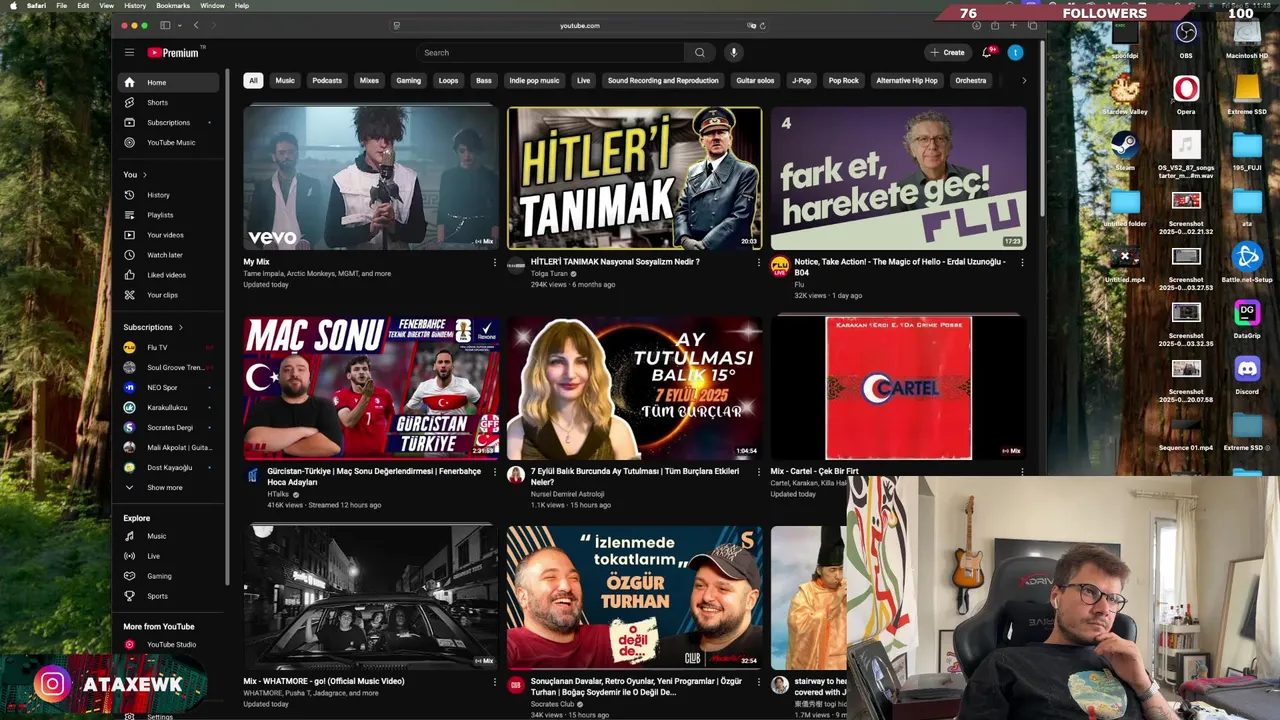Start voice search with microphone icon

(733, 52)
